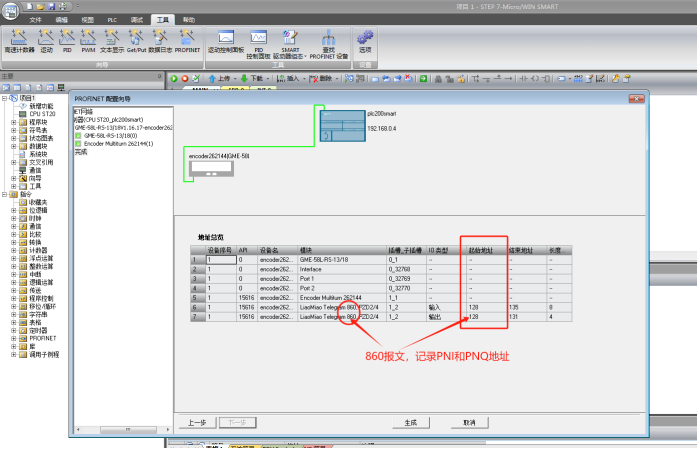697x449 pixels.
Task: Toggle the Encoder Multiturn 262144(1) checkbox
Action: tap(78, 144)
